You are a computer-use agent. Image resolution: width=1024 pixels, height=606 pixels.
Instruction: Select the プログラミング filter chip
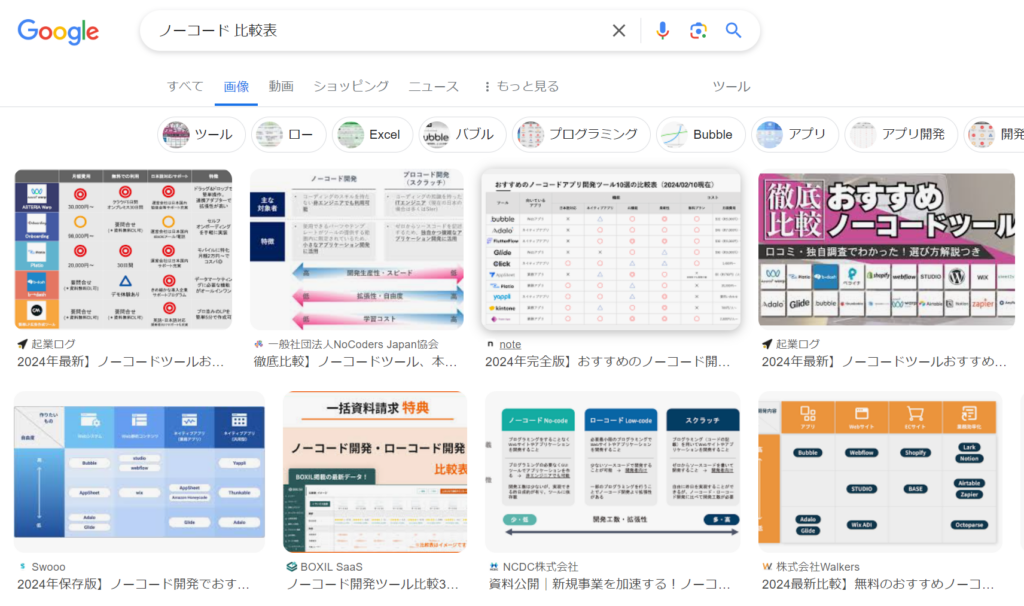pyautogui.click(x=581, y=135)
